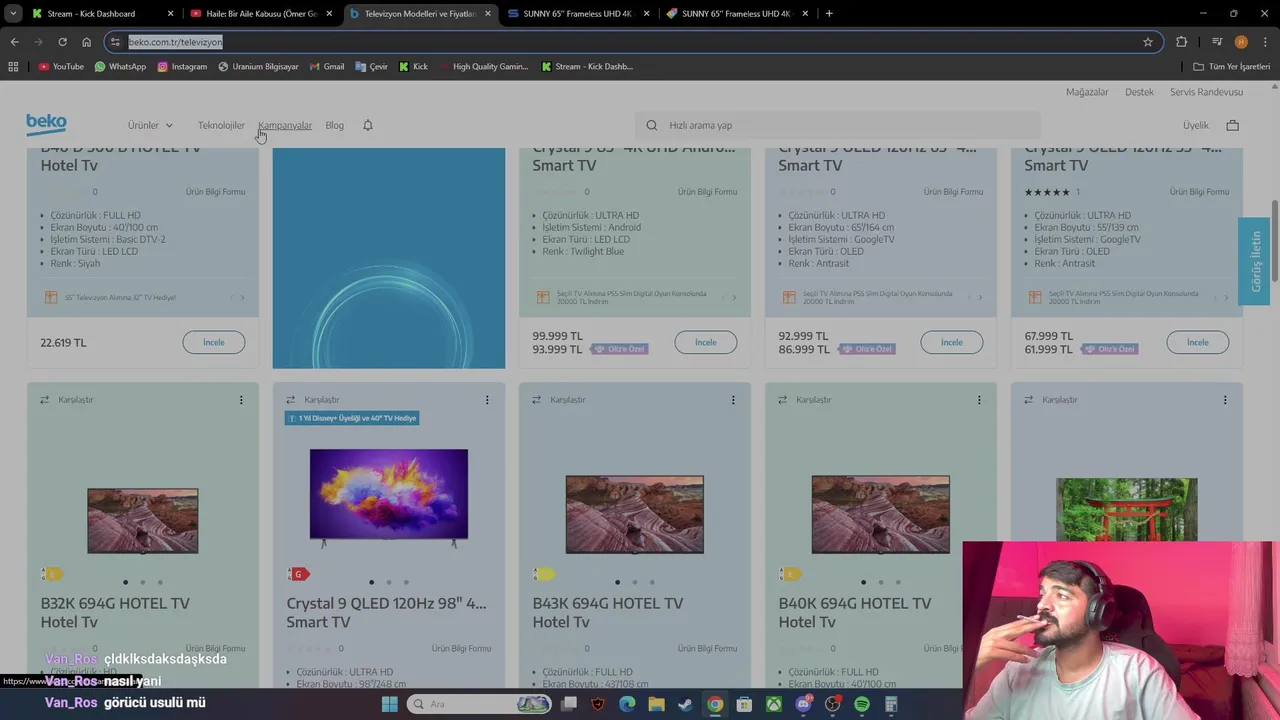Open Kampanyalar menu item
Image resolution: width=1280 pixels, height=720 pixels.
pos(285,125)
